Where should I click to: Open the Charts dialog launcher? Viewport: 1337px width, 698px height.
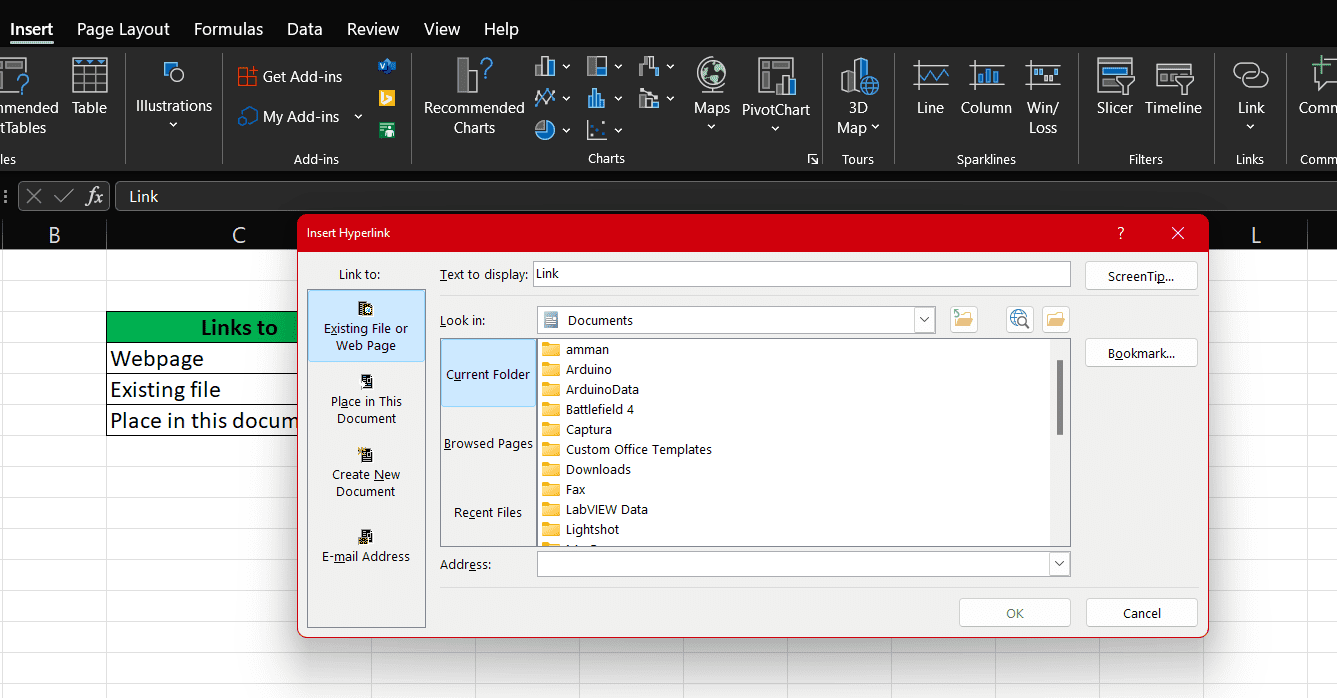[813, 159]
